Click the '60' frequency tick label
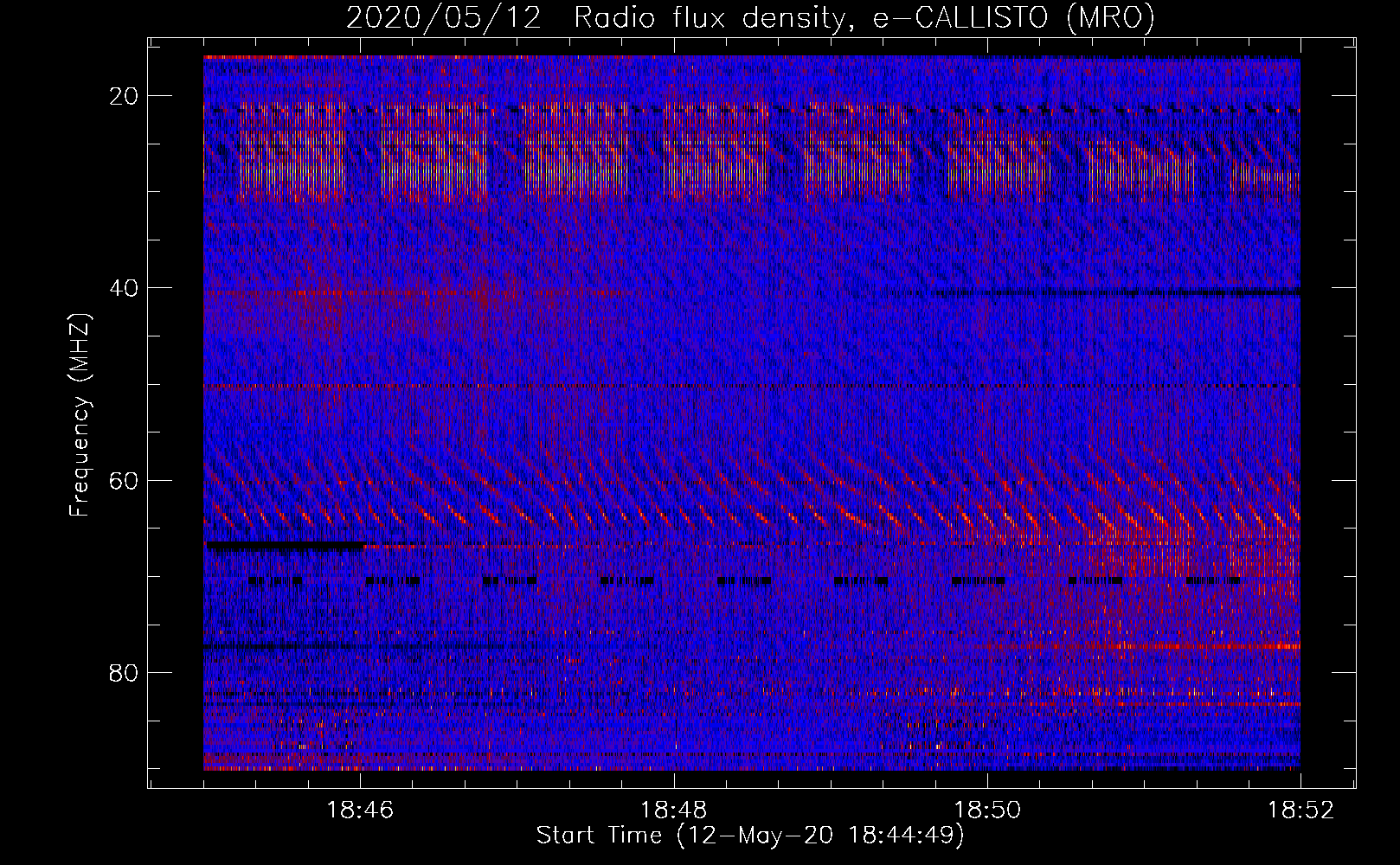The width and height of the screenshot is (1400, 865). [x=125, y=480]
